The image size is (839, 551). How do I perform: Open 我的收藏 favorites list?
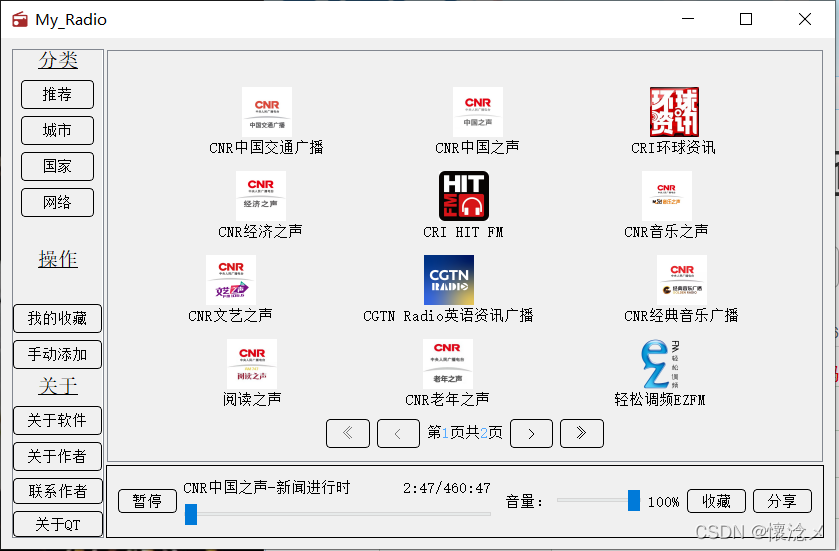(57, 318)
